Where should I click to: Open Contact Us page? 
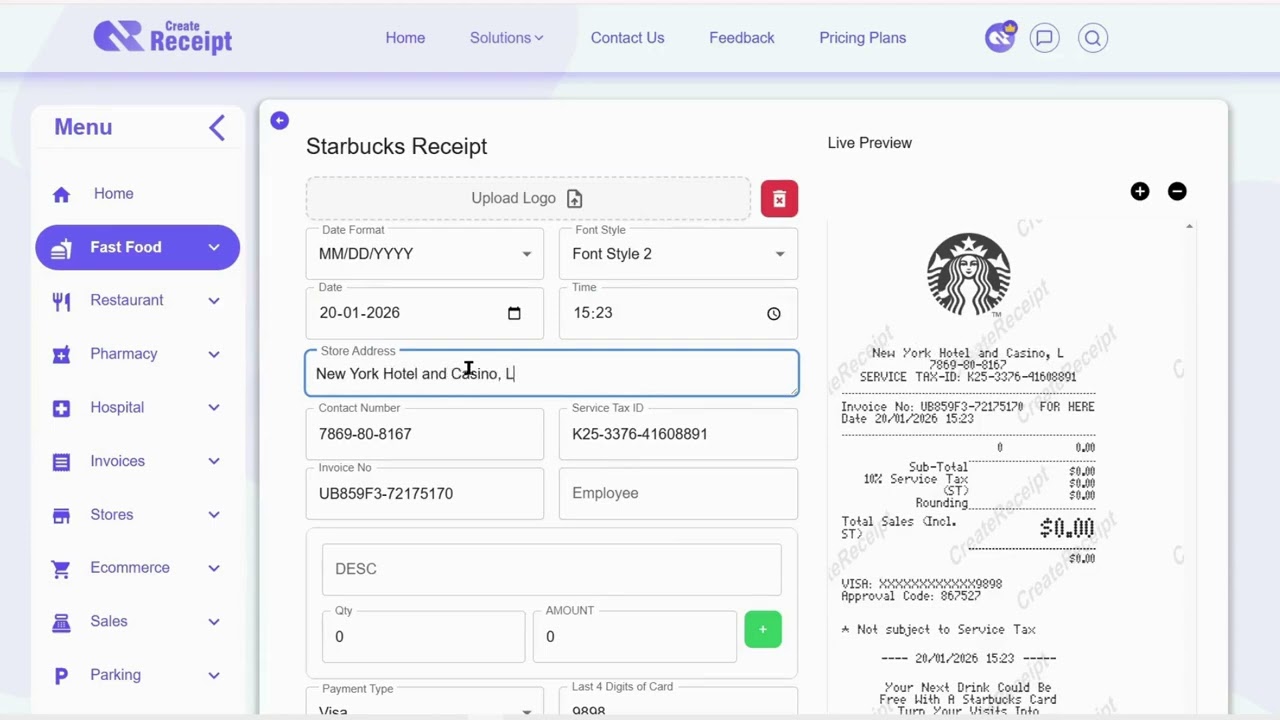(627, 38)
